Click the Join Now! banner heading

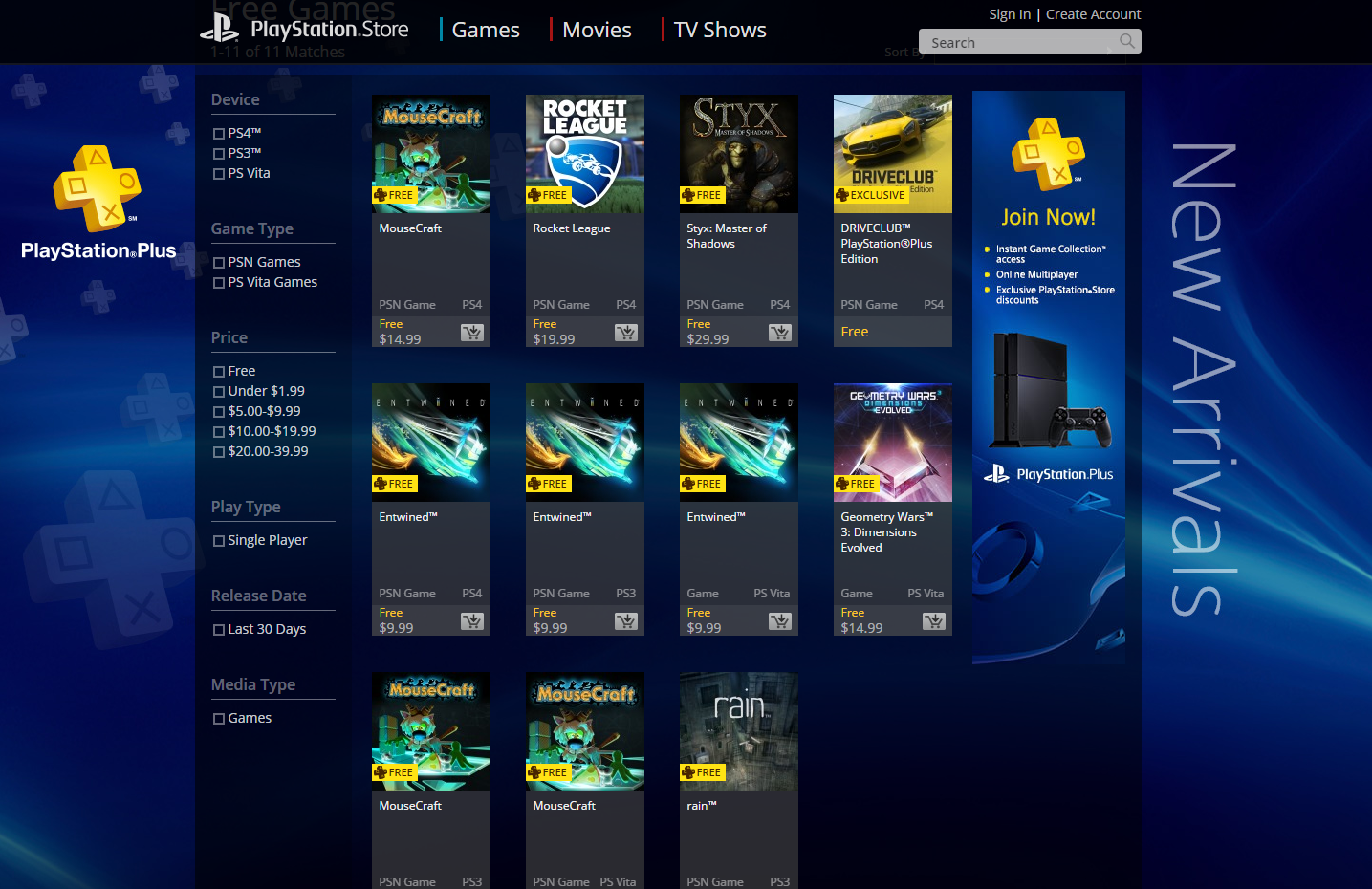coord(1049,217)
